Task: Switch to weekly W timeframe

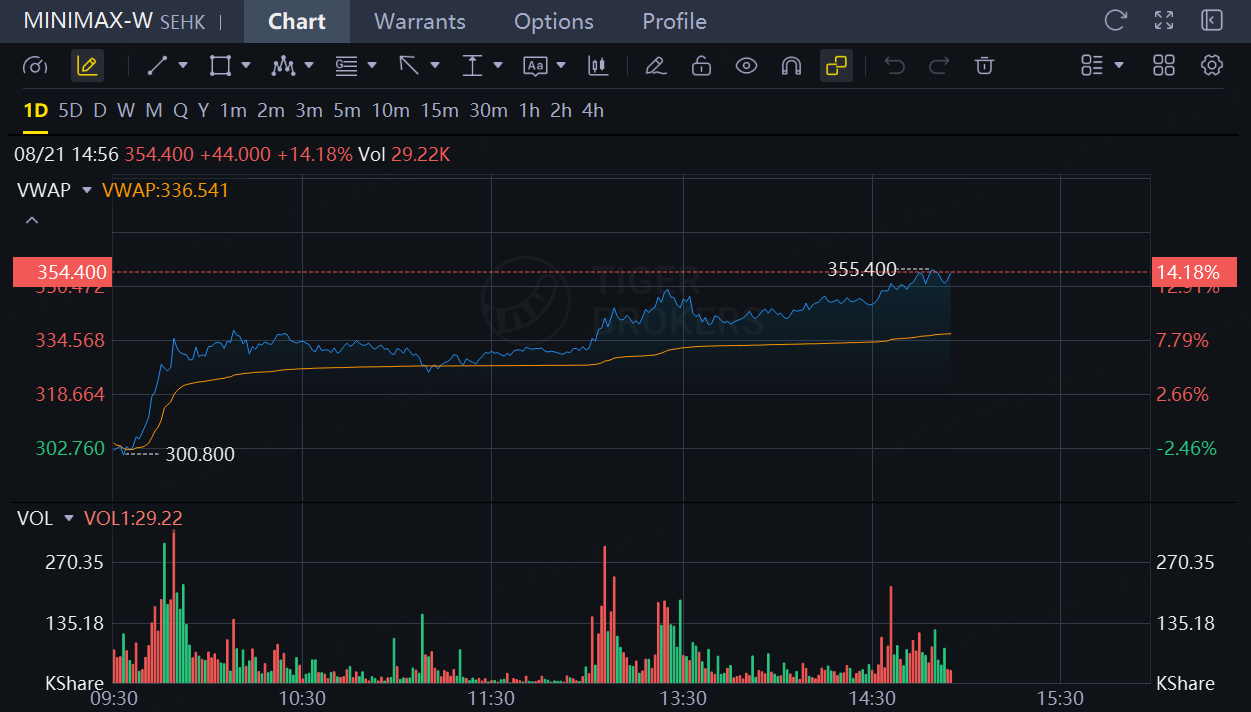Action: [x=126, y=111]
